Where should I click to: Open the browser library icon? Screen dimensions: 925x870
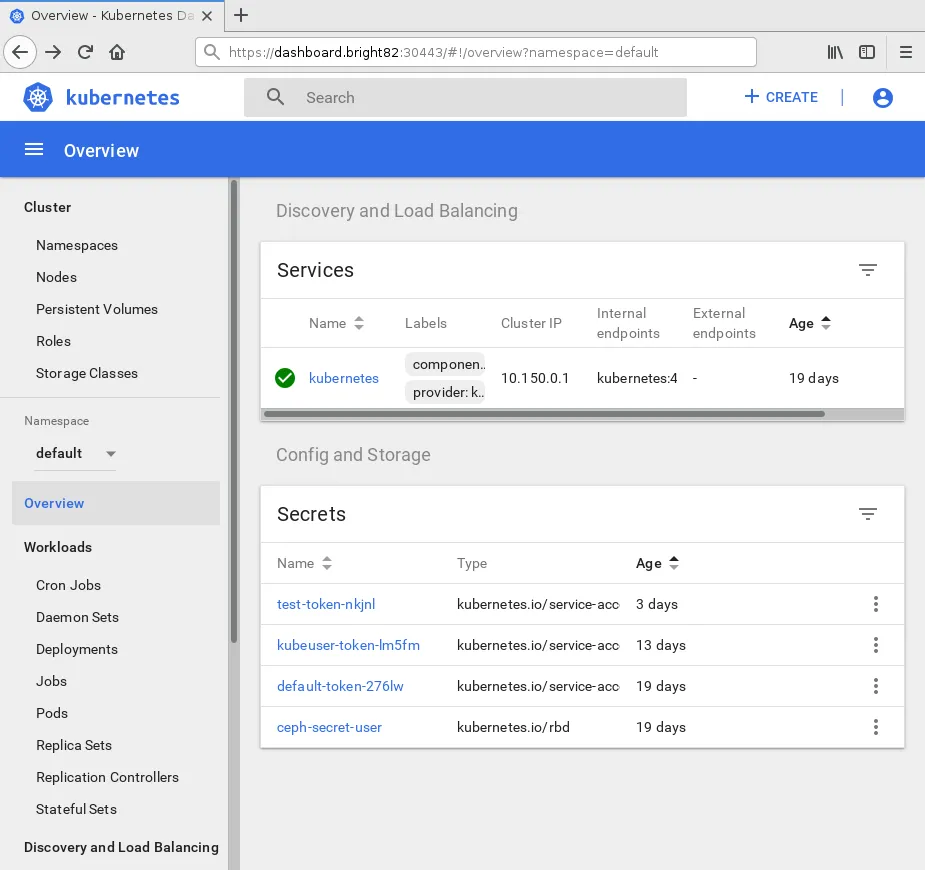coord(835,52)
